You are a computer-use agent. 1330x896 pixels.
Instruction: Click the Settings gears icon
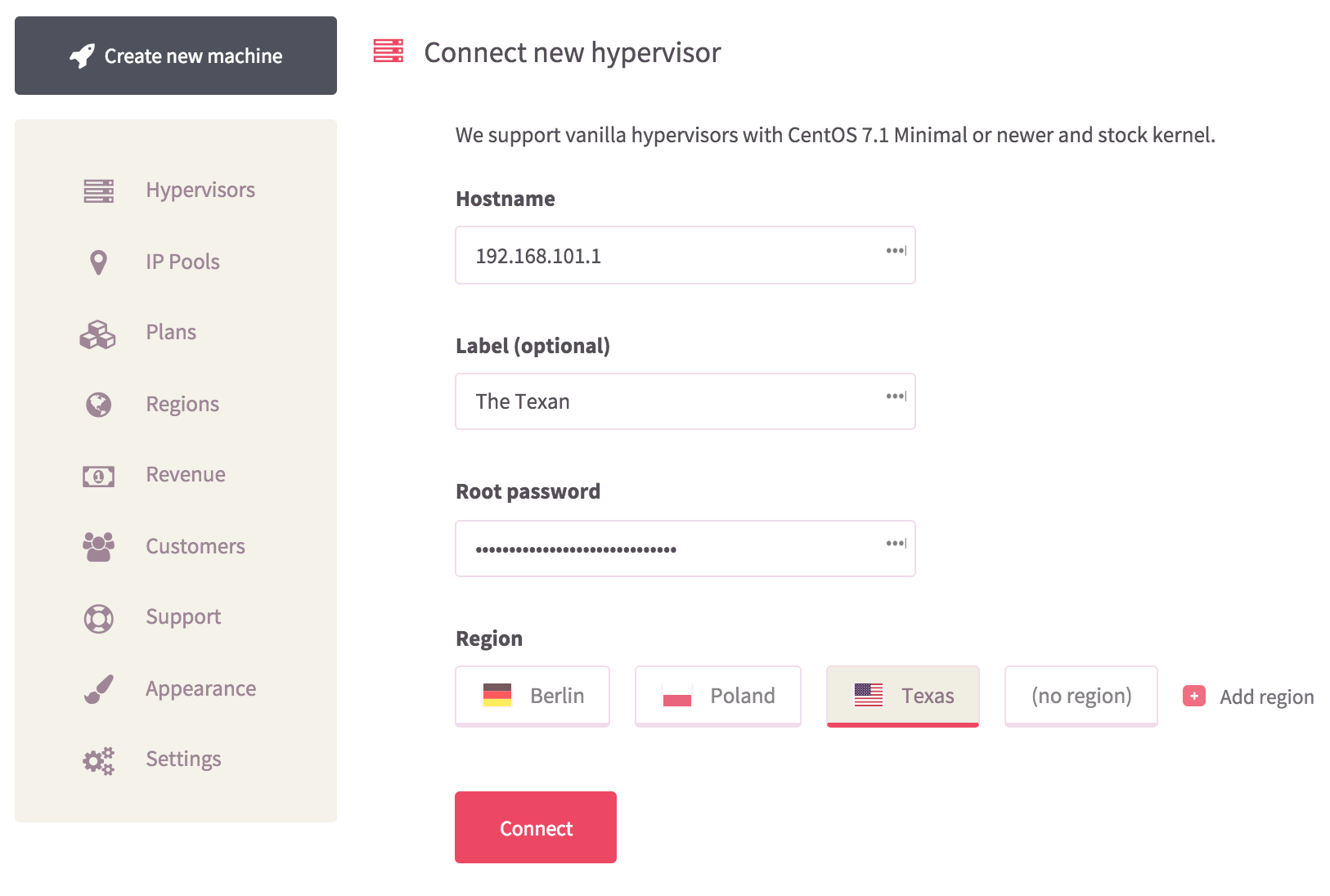click(x=98, y=761)
